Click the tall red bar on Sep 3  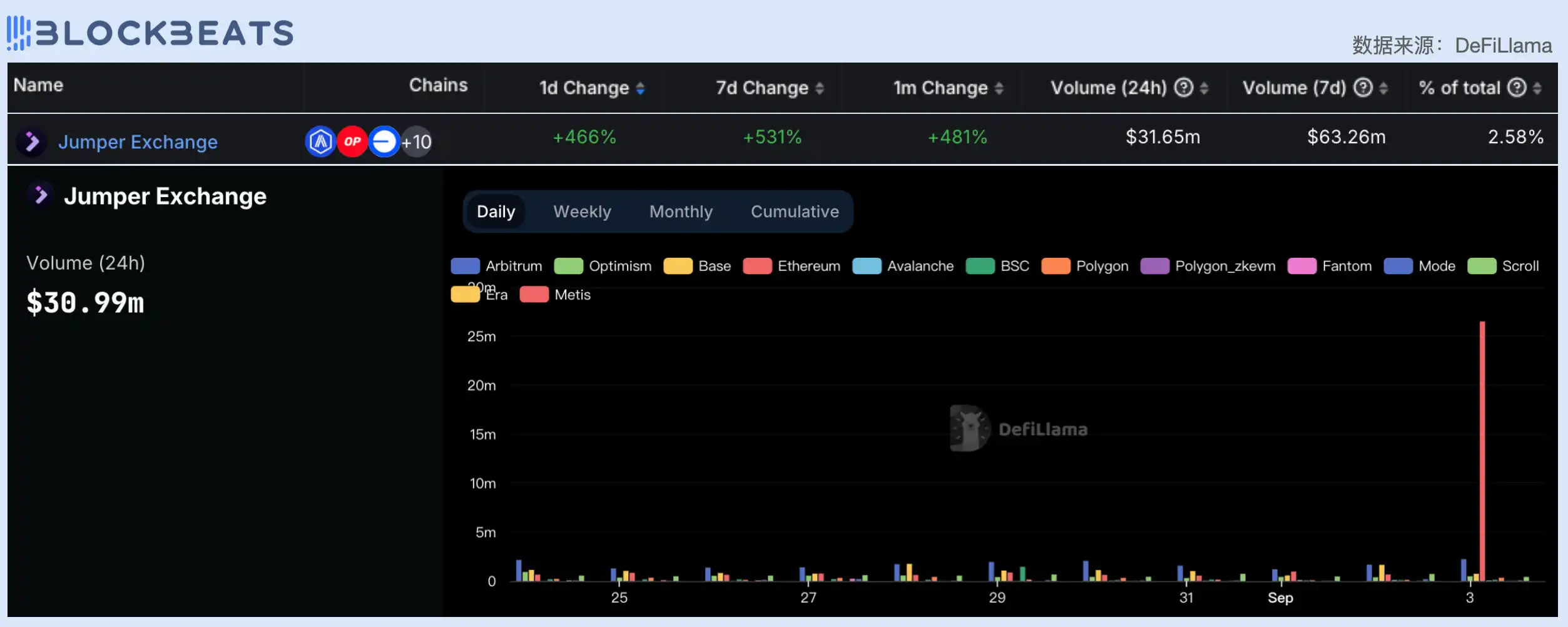[x=1482, y=451]
